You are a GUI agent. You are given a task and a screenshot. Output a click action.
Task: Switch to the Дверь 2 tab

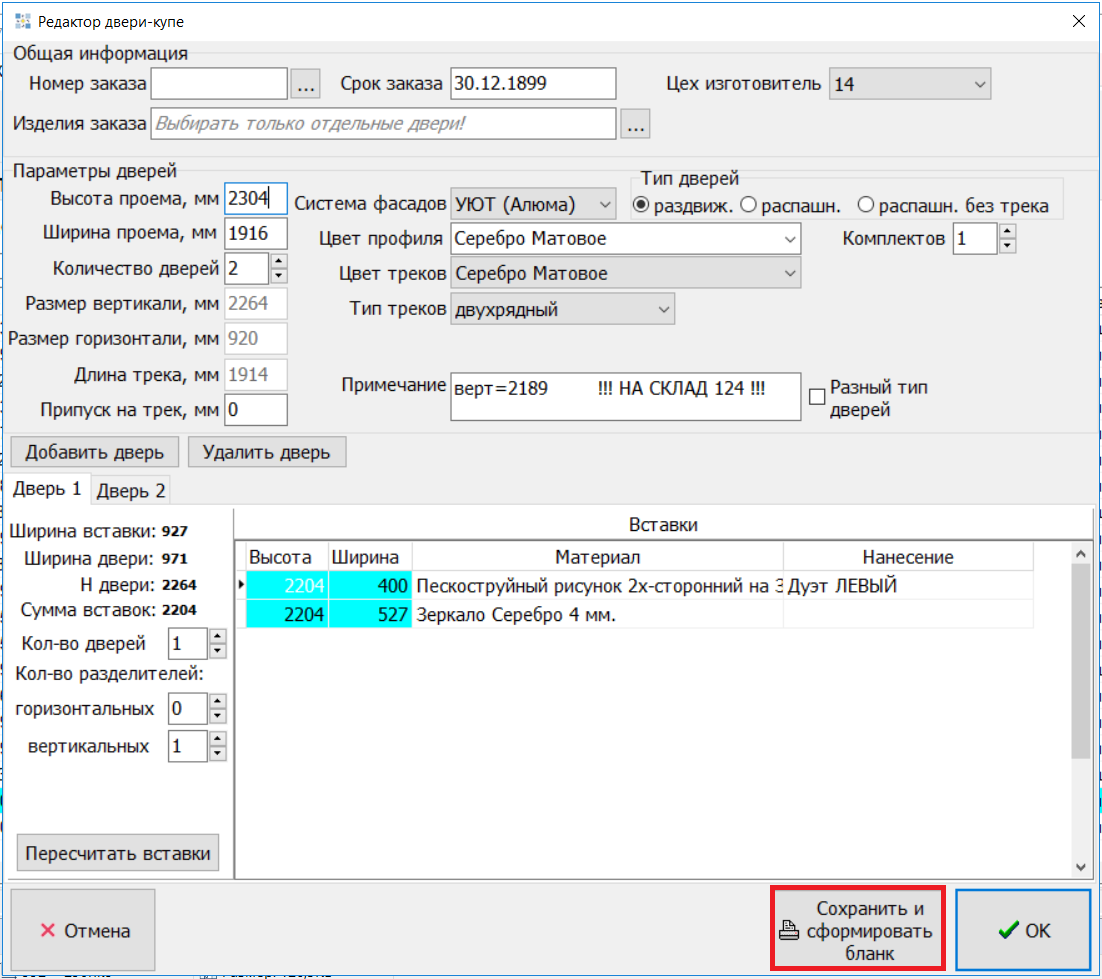tap(131, 490)
